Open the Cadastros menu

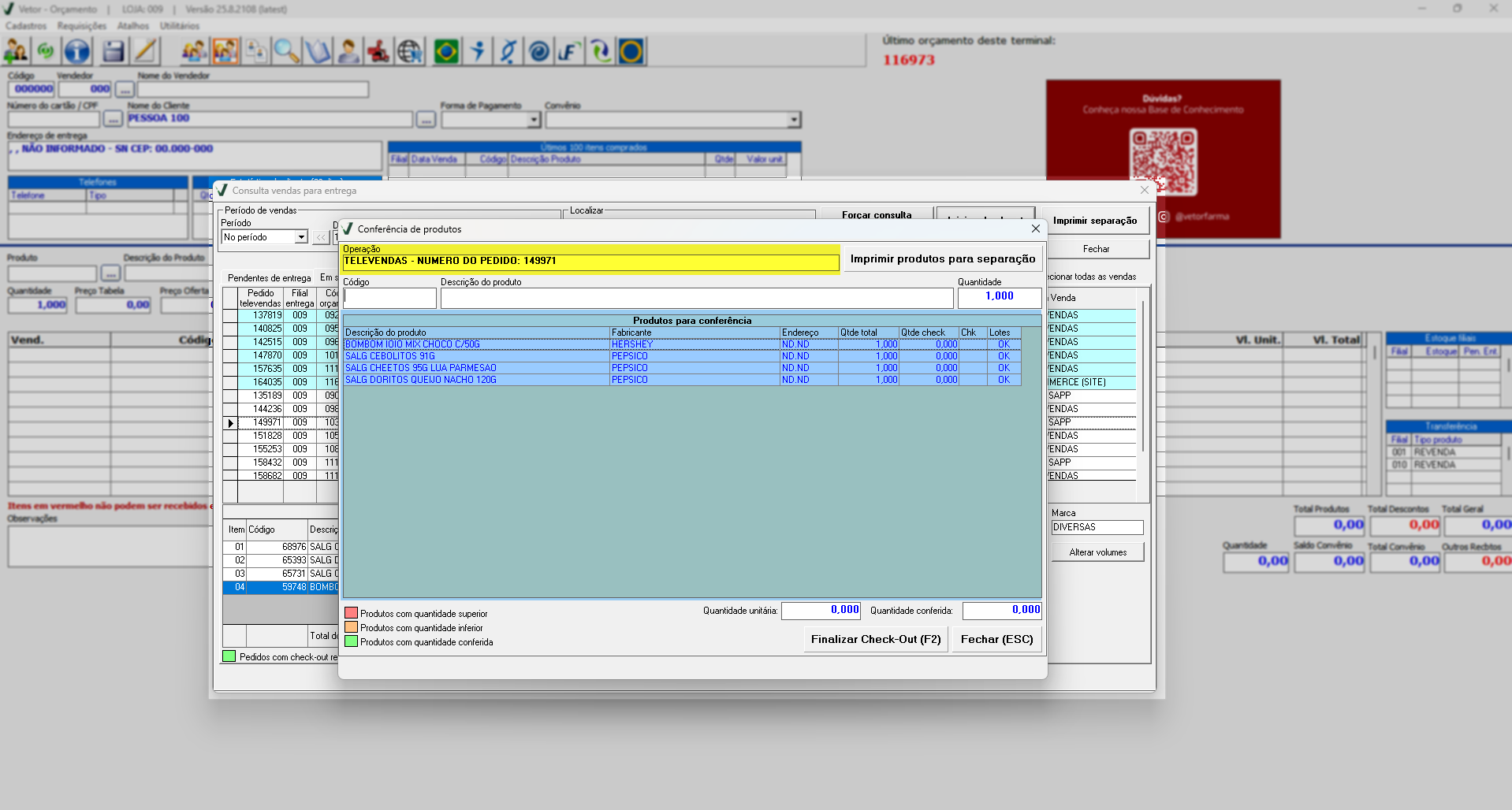point(26,26)
